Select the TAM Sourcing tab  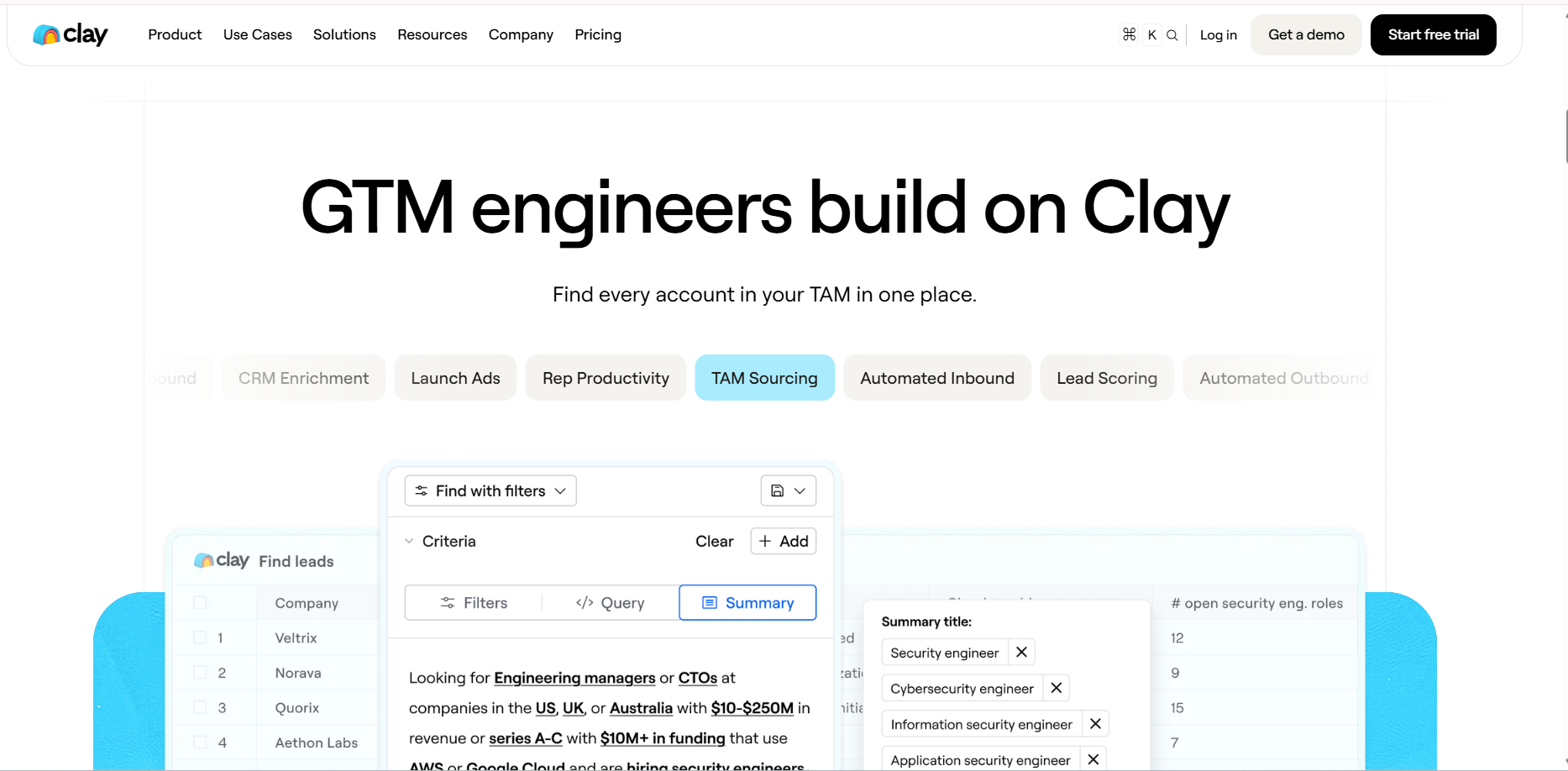tap(764, 378)
